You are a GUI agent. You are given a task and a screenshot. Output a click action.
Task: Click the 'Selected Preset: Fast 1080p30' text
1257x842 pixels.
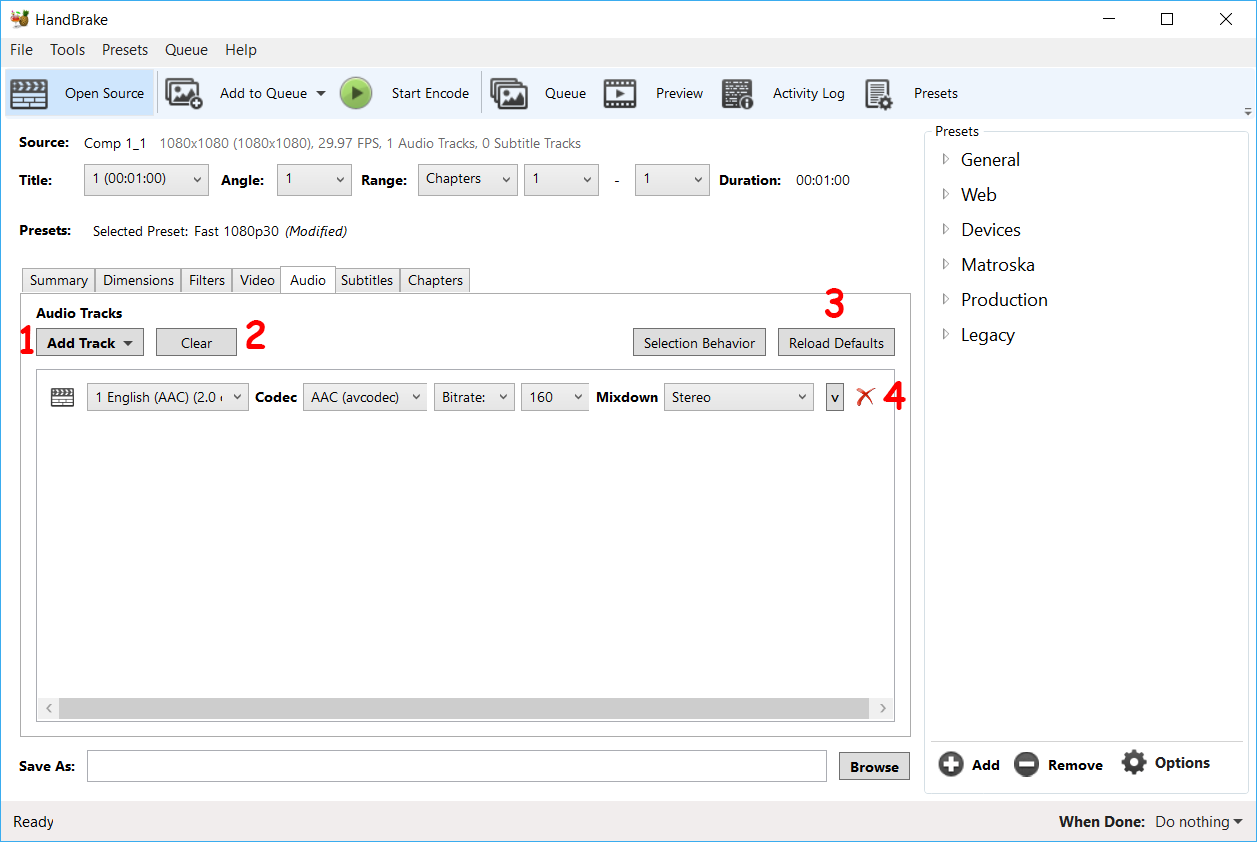pyautogui.click(x=187, y=231)
